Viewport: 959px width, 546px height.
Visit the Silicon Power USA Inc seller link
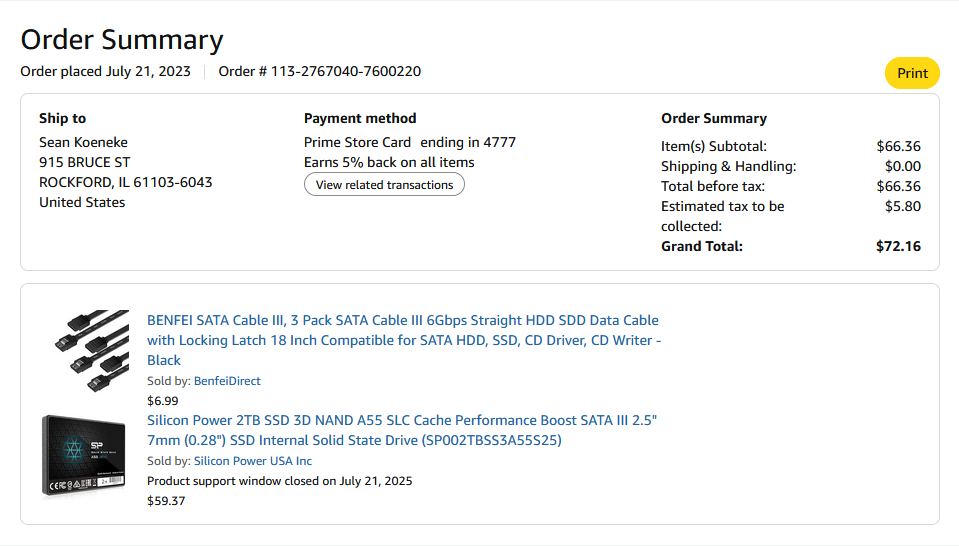click(253, 461)
